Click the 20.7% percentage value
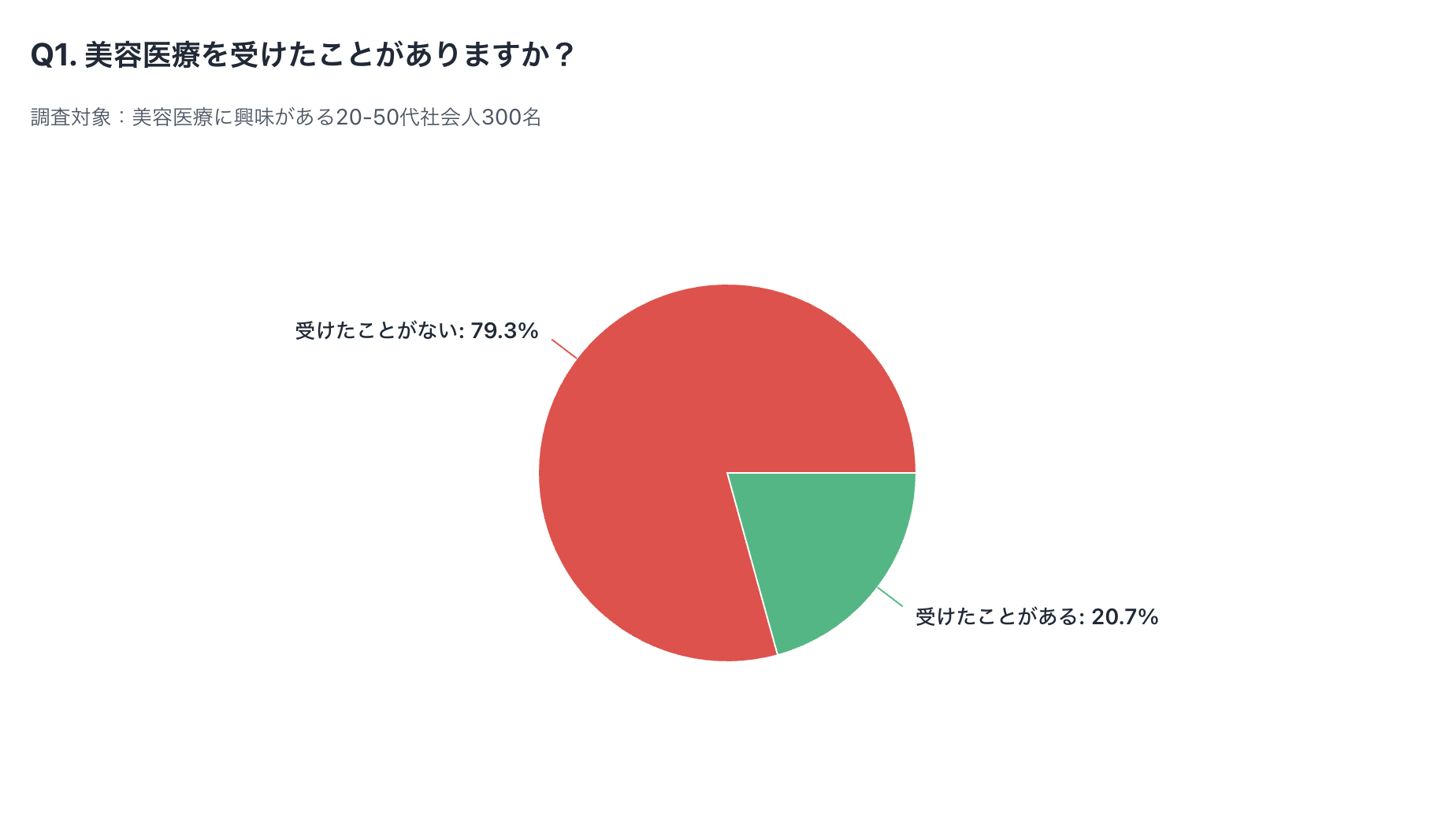 [x=1124, y=617]
